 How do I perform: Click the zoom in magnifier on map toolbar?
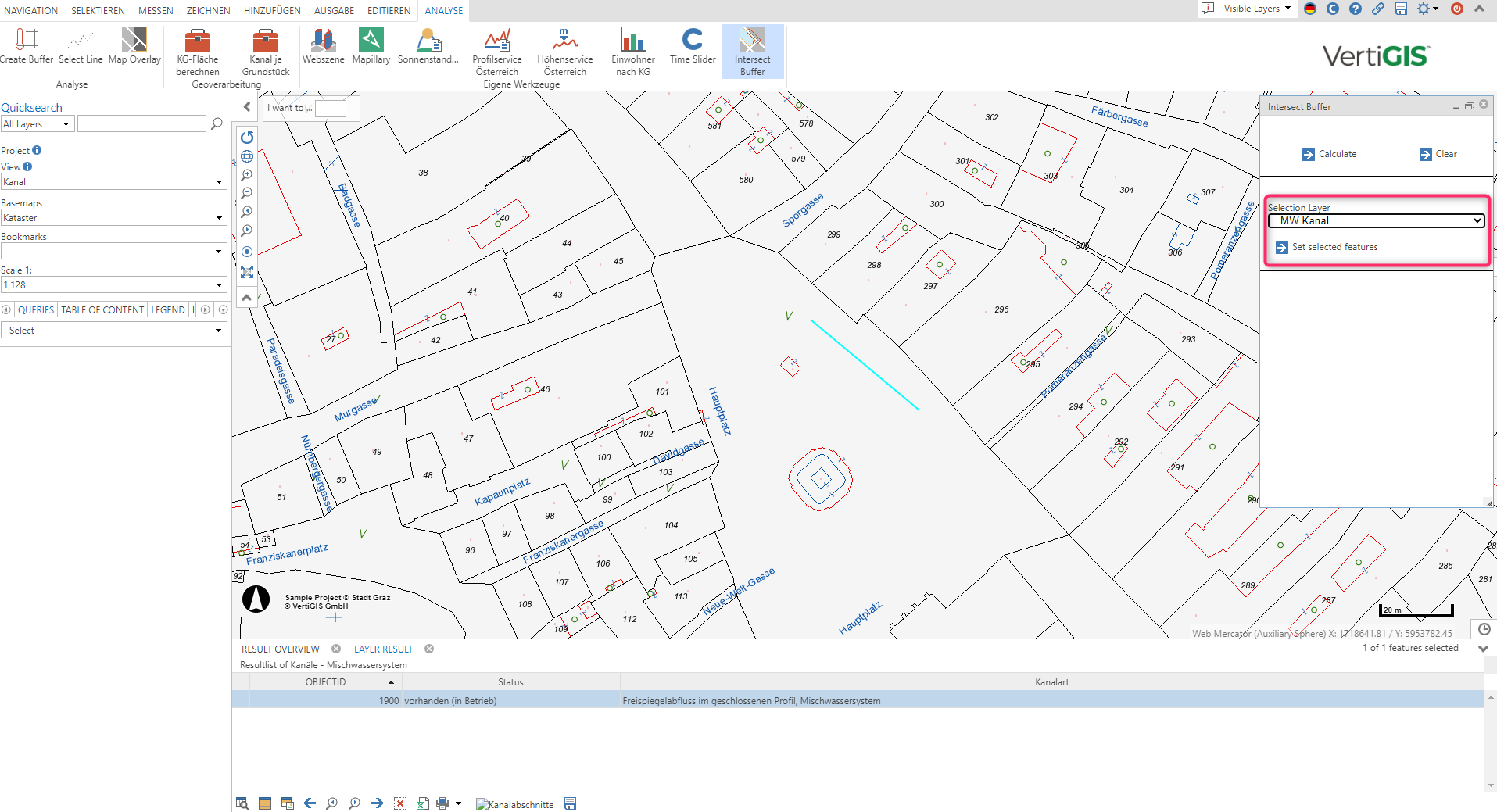pos(247,175)
